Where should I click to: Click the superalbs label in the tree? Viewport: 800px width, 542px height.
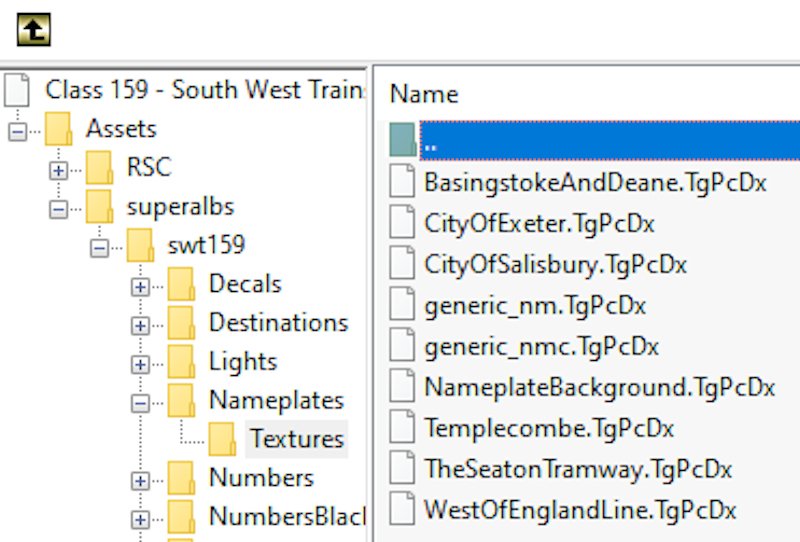click(181, 207)
